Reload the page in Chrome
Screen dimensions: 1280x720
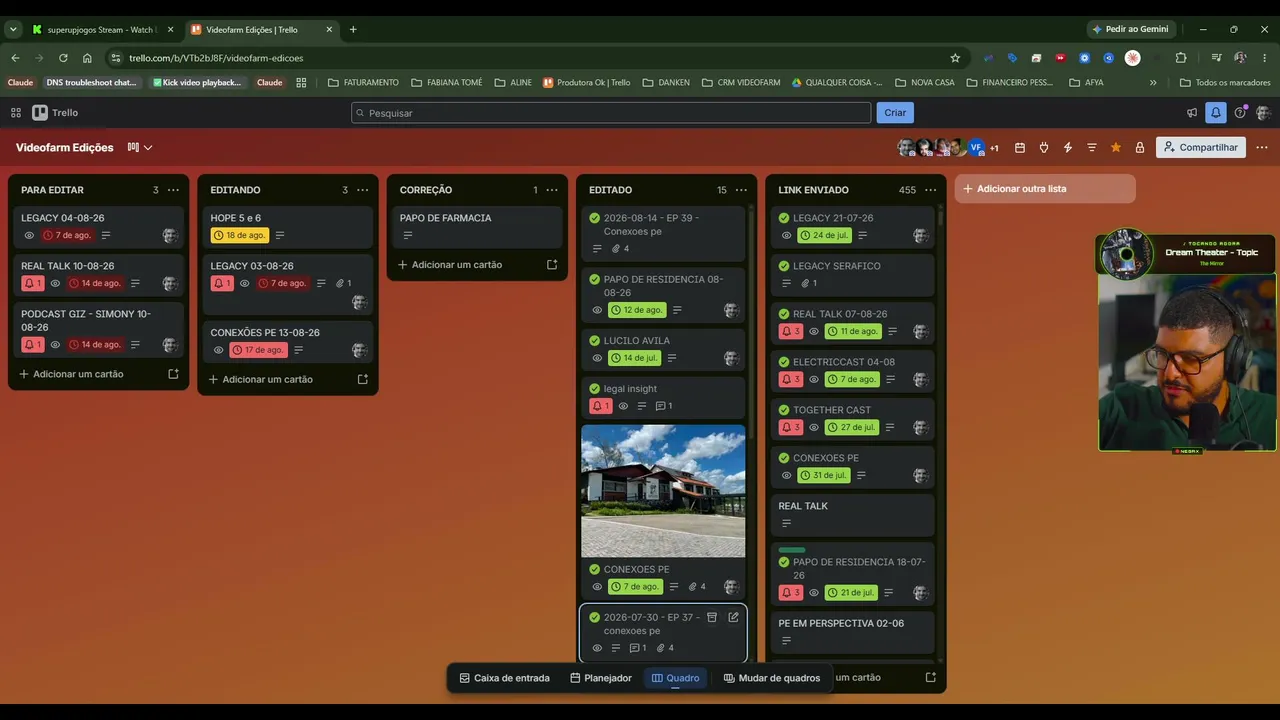63,58
